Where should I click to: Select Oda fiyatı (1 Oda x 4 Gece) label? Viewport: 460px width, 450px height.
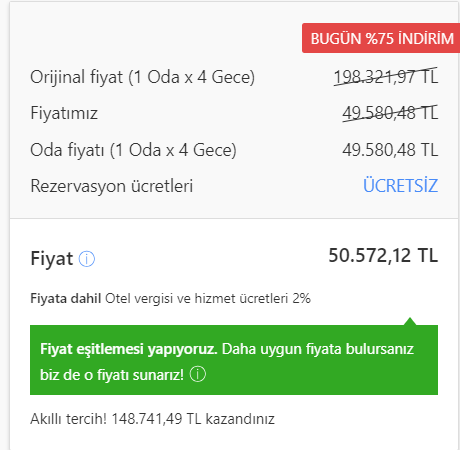133,150
